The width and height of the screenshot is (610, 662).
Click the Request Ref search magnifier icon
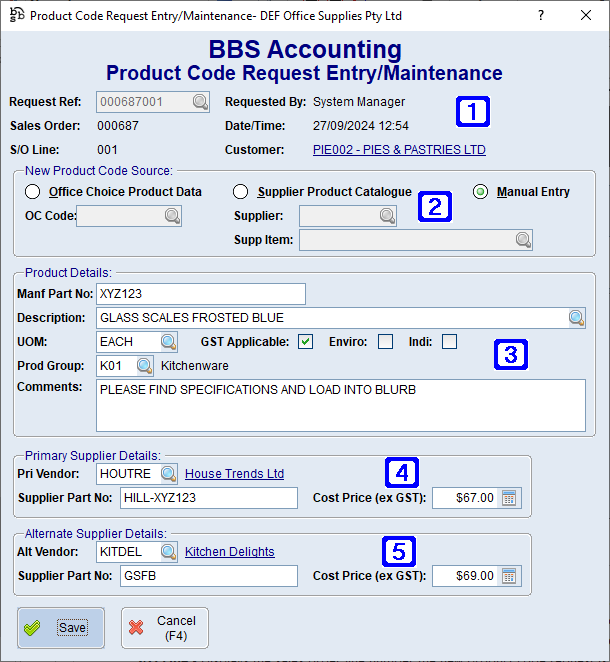coord(200,102)
